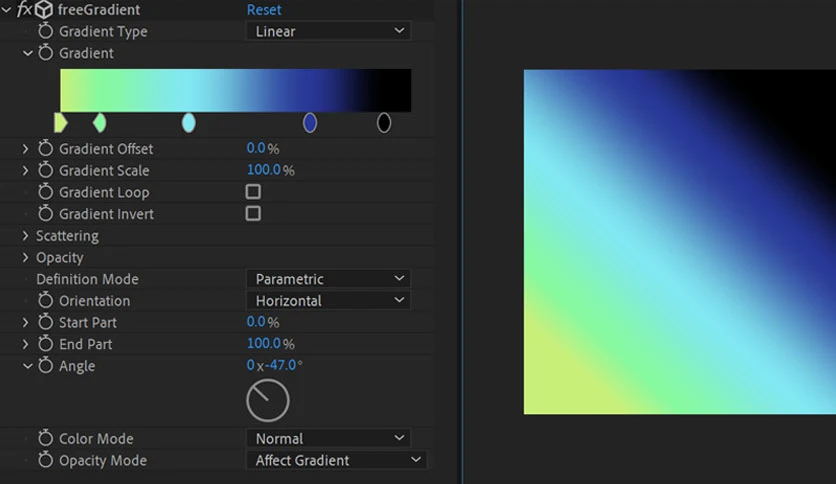Image resolution: width=836 pixels, height=484 pixels.
Task: Toggle stopwatch for Gradient Type
Action: (x=45, y=31)
